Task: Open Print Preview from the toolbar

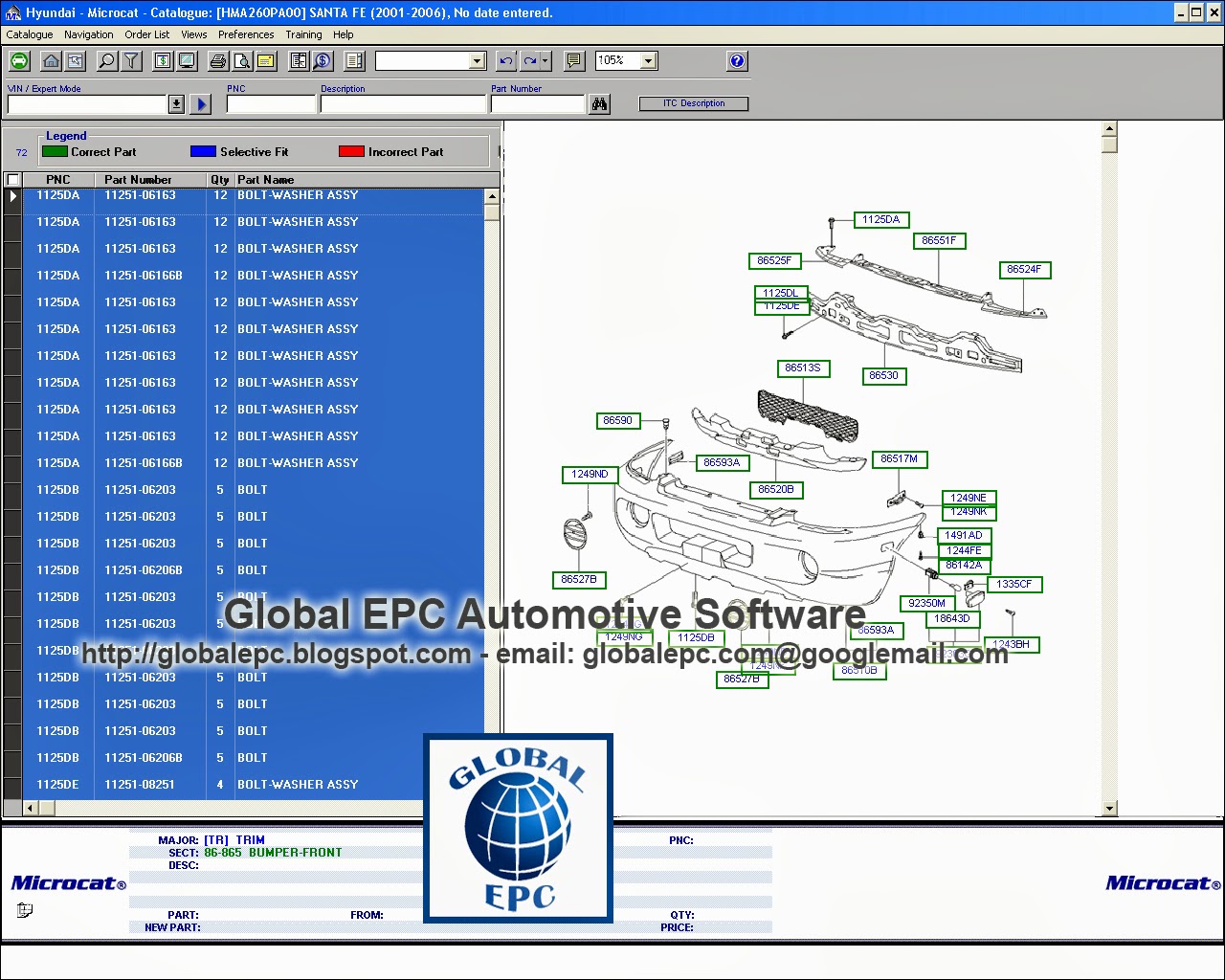Action: click(241, 60)
